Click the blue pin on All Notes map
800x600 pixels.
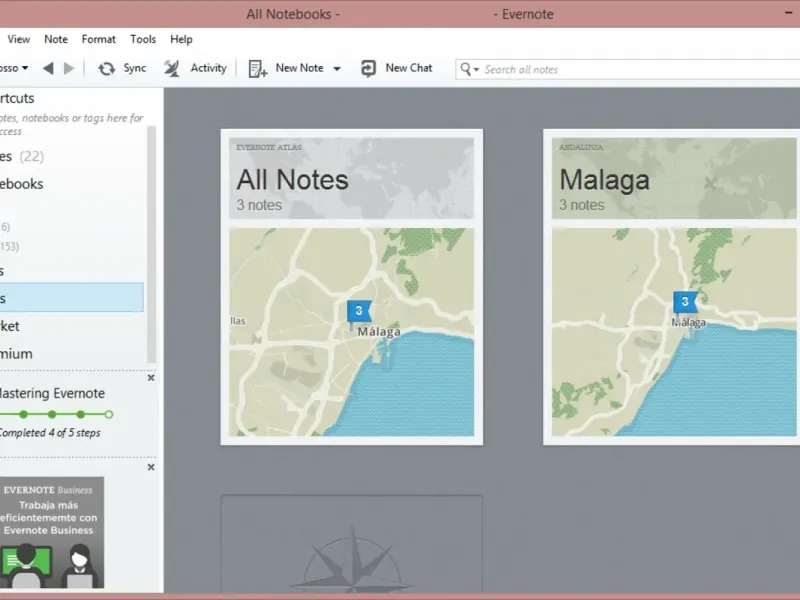[x=358, y=311]
